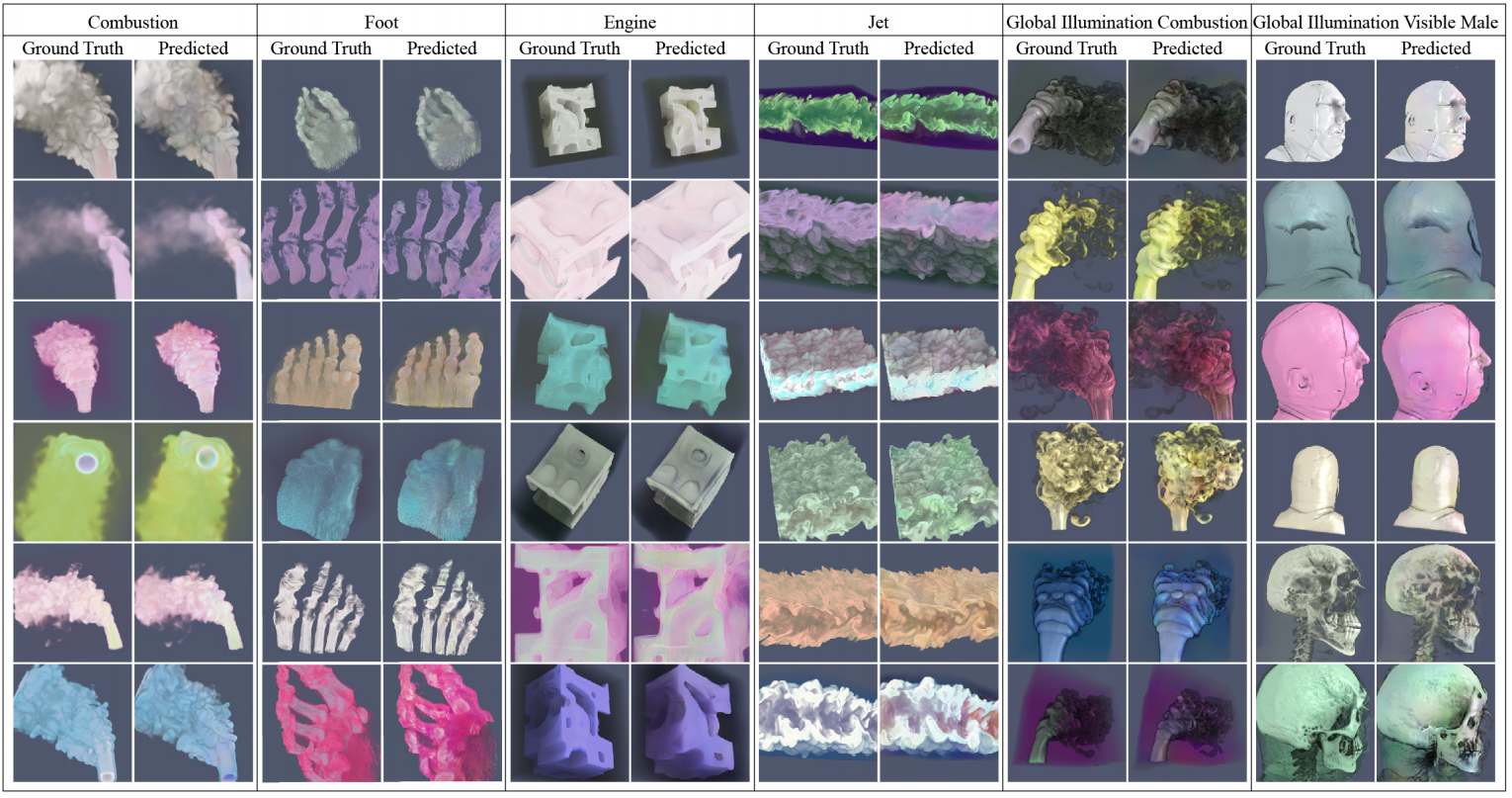
Task: Click Predicted under Global Illumination Combustion
Action: click(x=1188, y=47)
